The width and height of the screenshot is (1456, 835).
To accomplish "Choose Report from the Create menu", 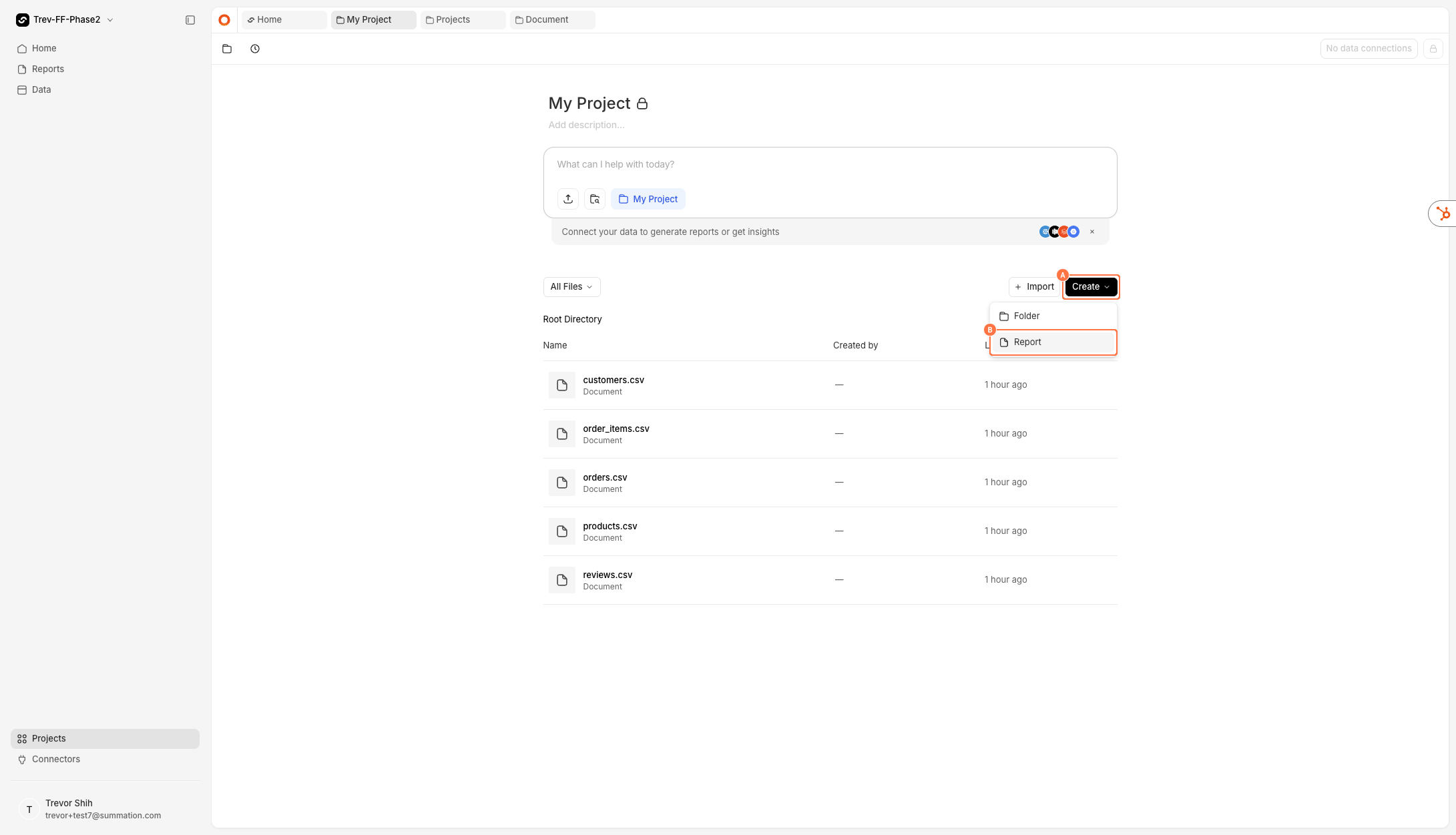I will (x=1053, y=342).
